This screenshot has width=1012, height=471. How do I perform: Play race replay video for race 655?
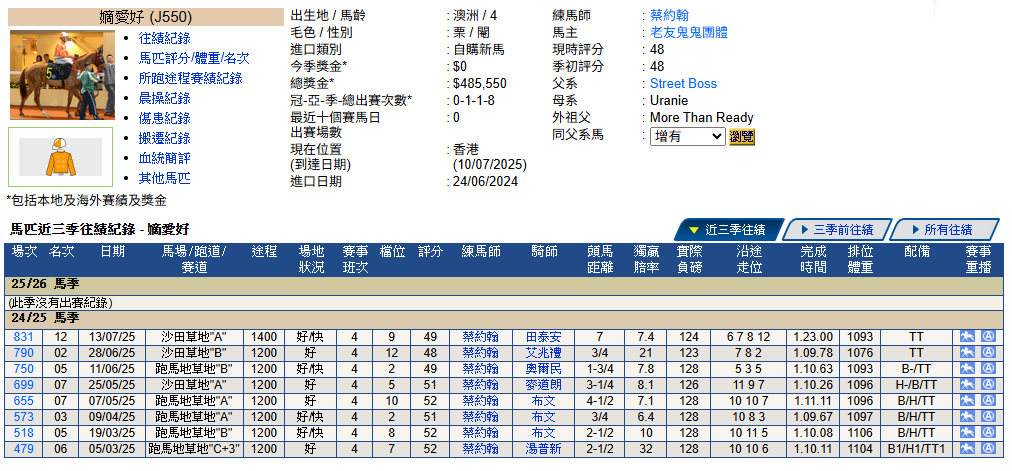click(967, 401)
